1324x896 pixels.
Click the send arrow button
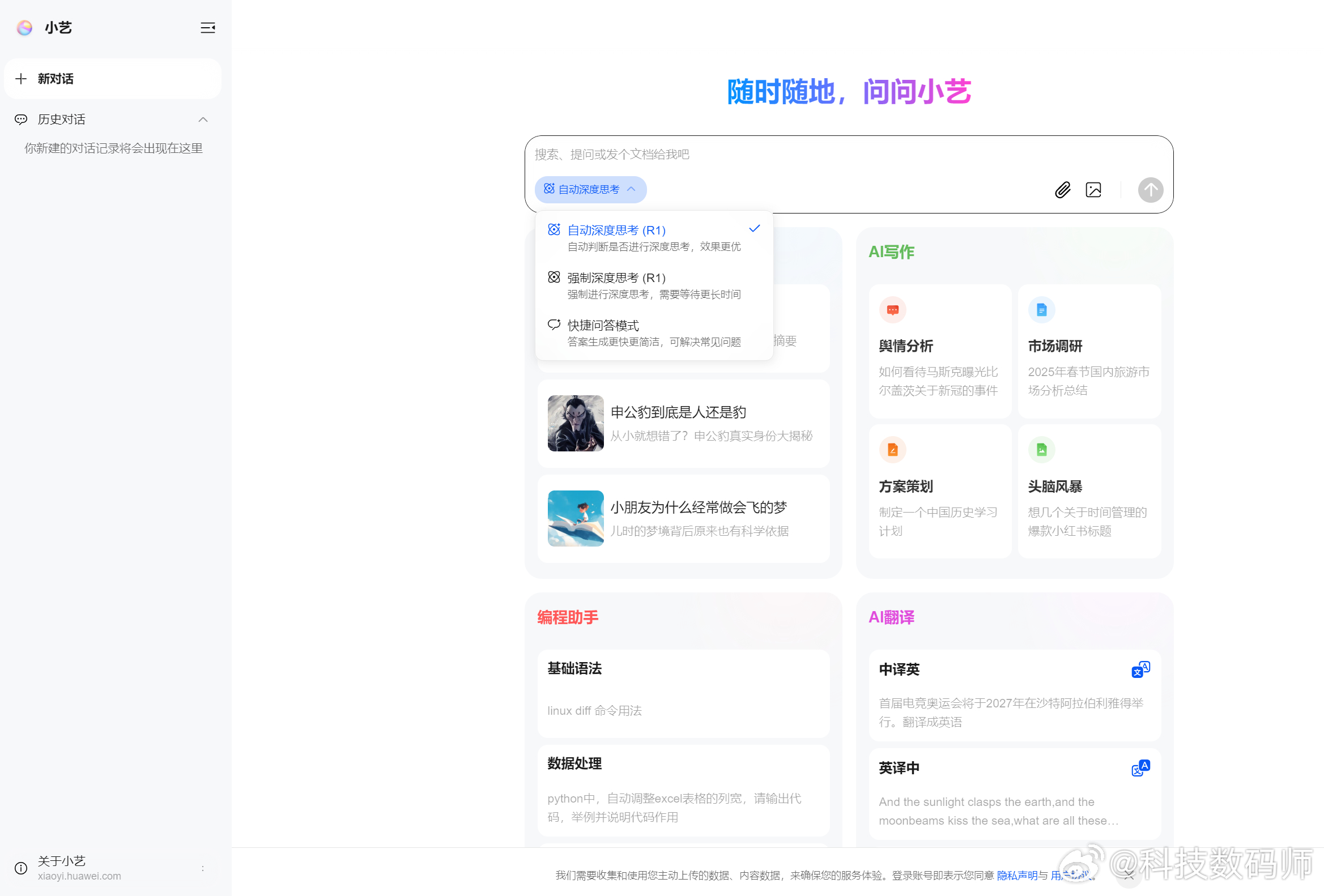1150,190
